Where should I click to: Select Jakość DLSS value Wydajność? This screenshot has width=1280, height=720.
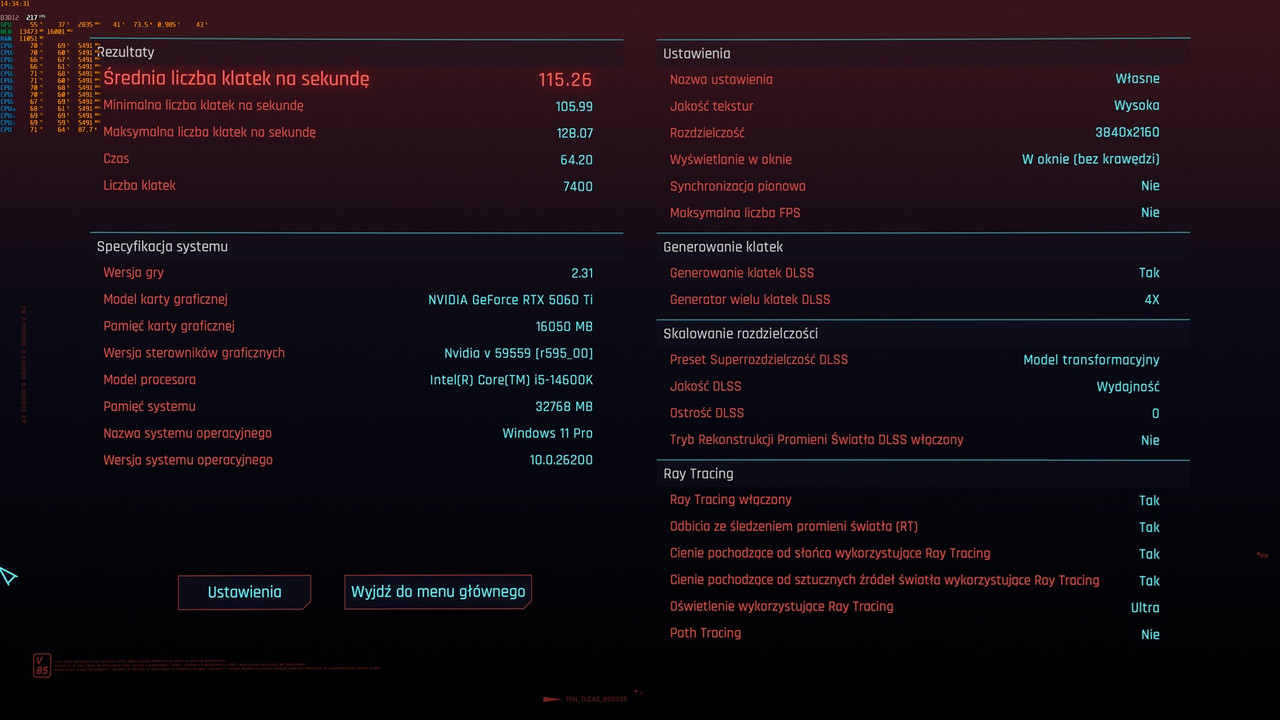coord(1128,387)
